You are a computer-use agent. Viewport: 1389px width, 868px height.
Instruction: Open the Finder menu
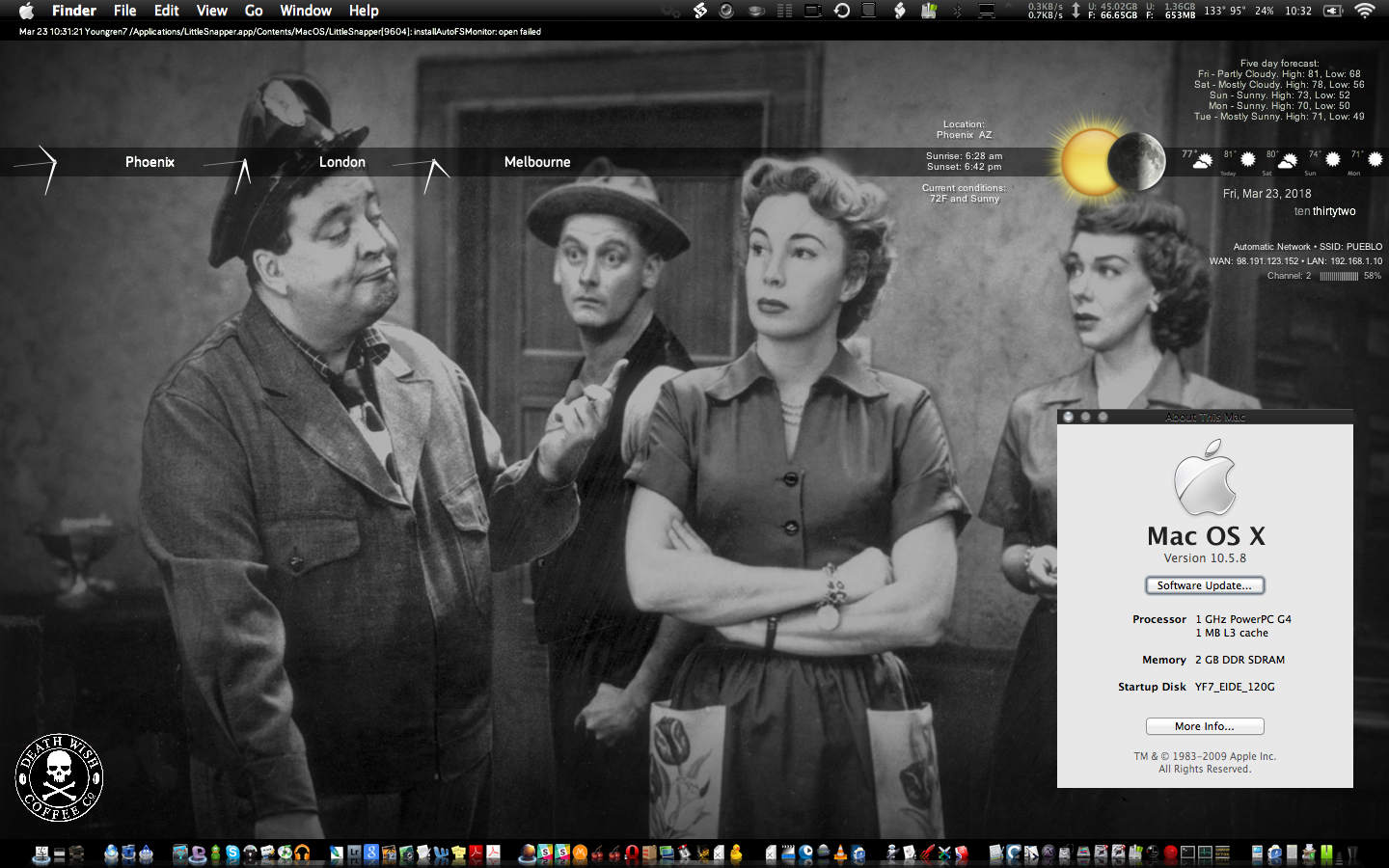[x=74, y=11]
